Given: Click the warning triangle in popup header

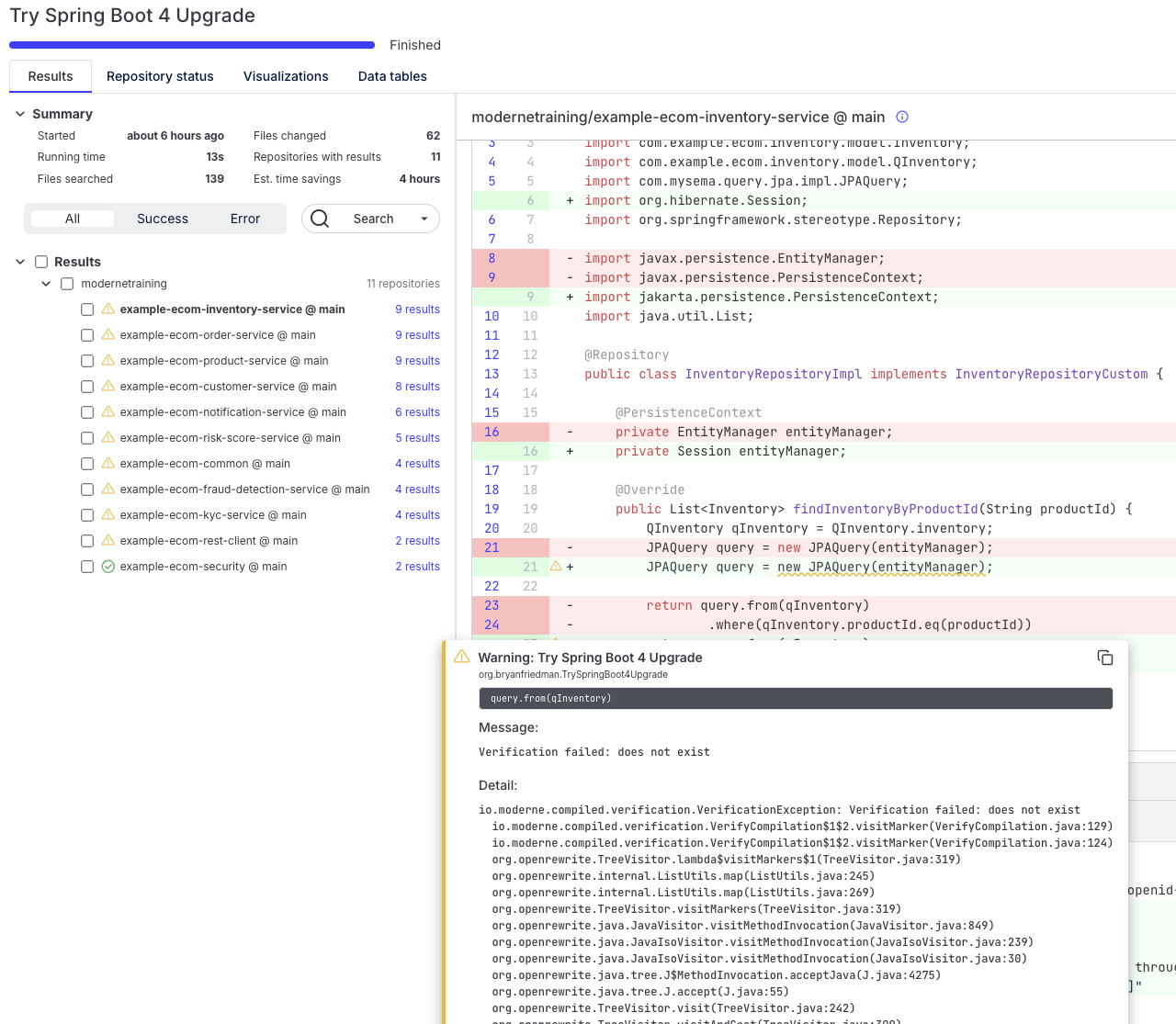Looking at the screenshot, I should 462,657.
